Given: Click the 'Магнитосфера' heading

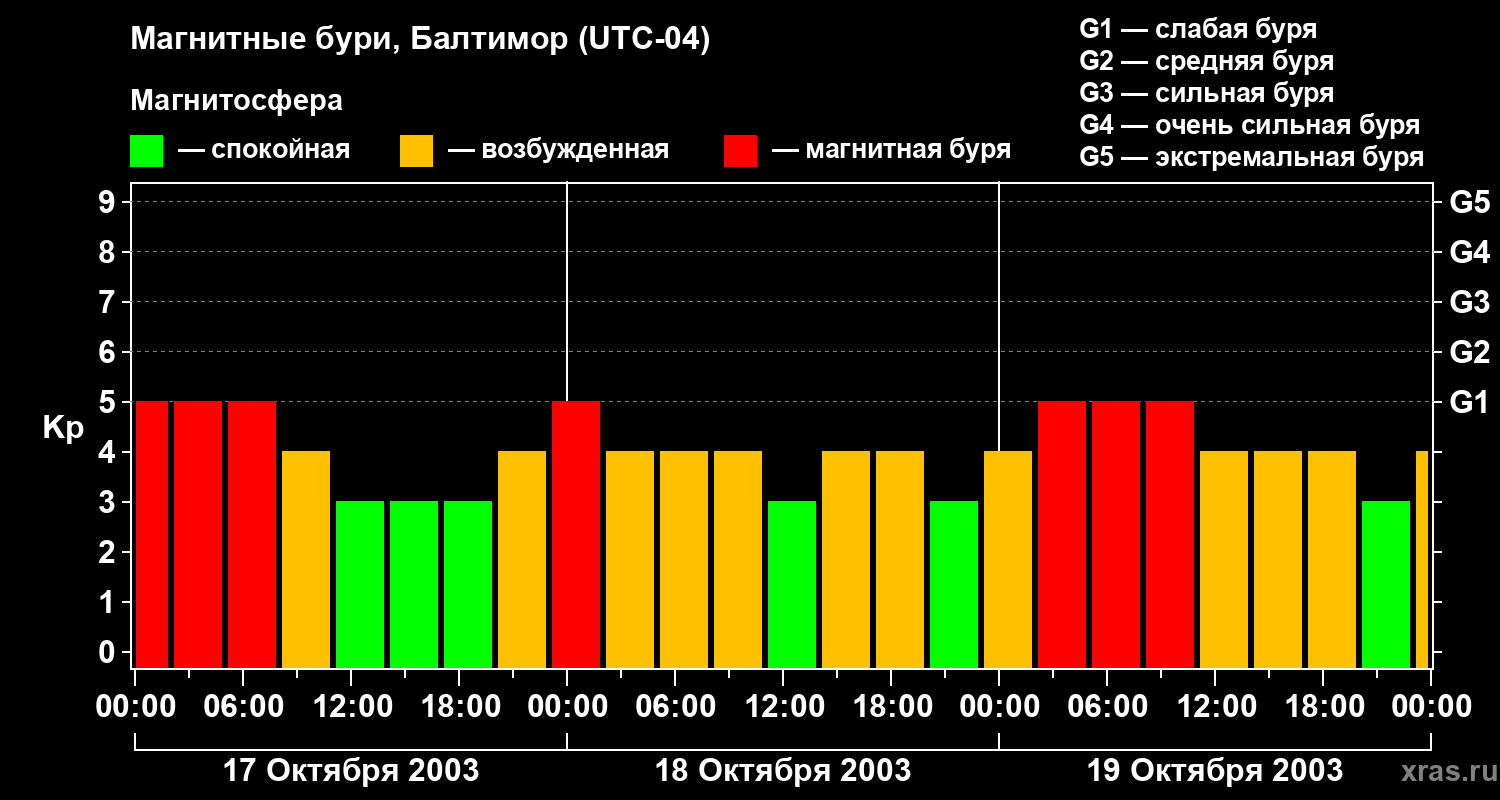Looking at the screenshot, I should 236,101.
